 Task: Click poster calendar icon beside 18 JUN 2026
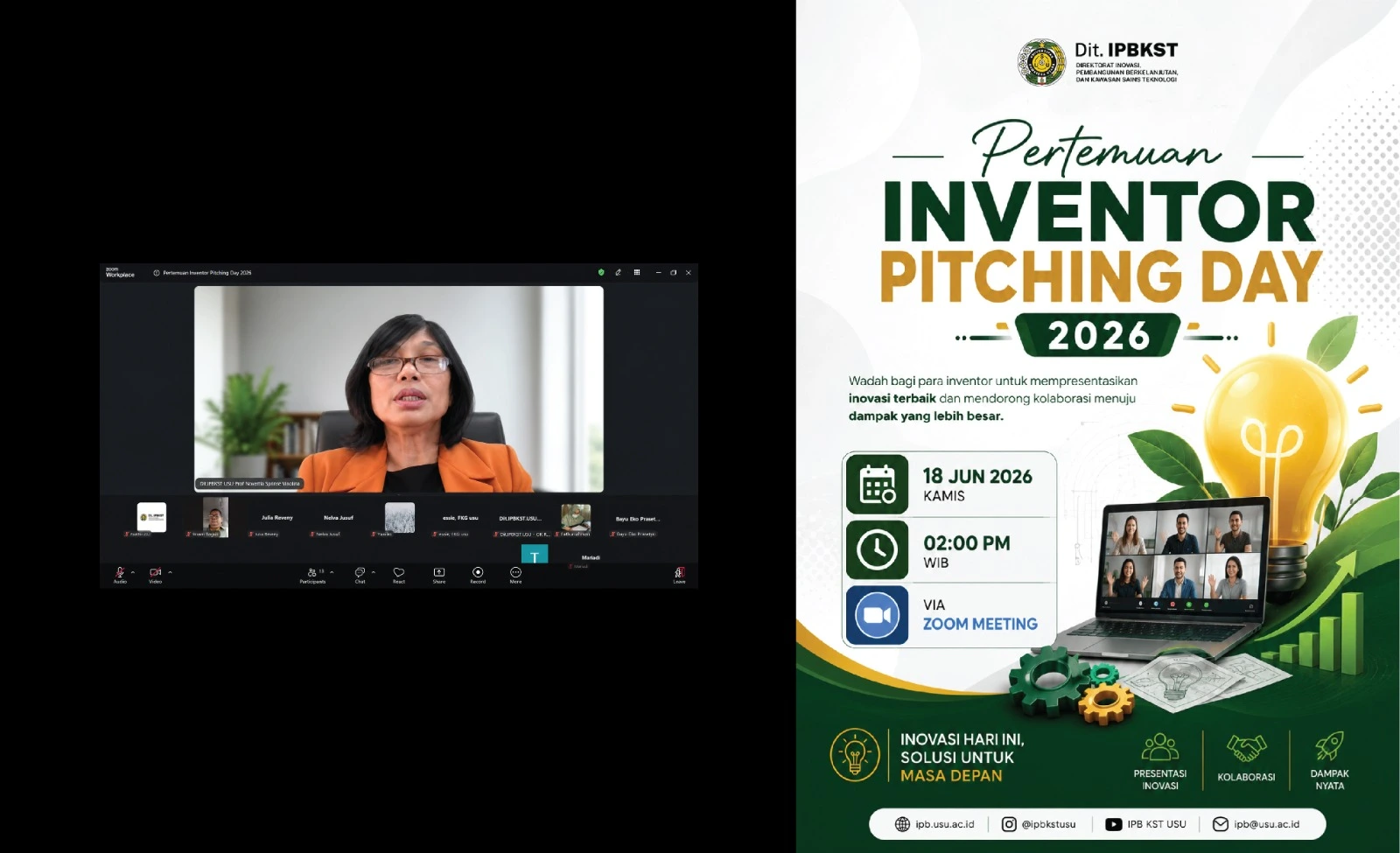point(878,484)
